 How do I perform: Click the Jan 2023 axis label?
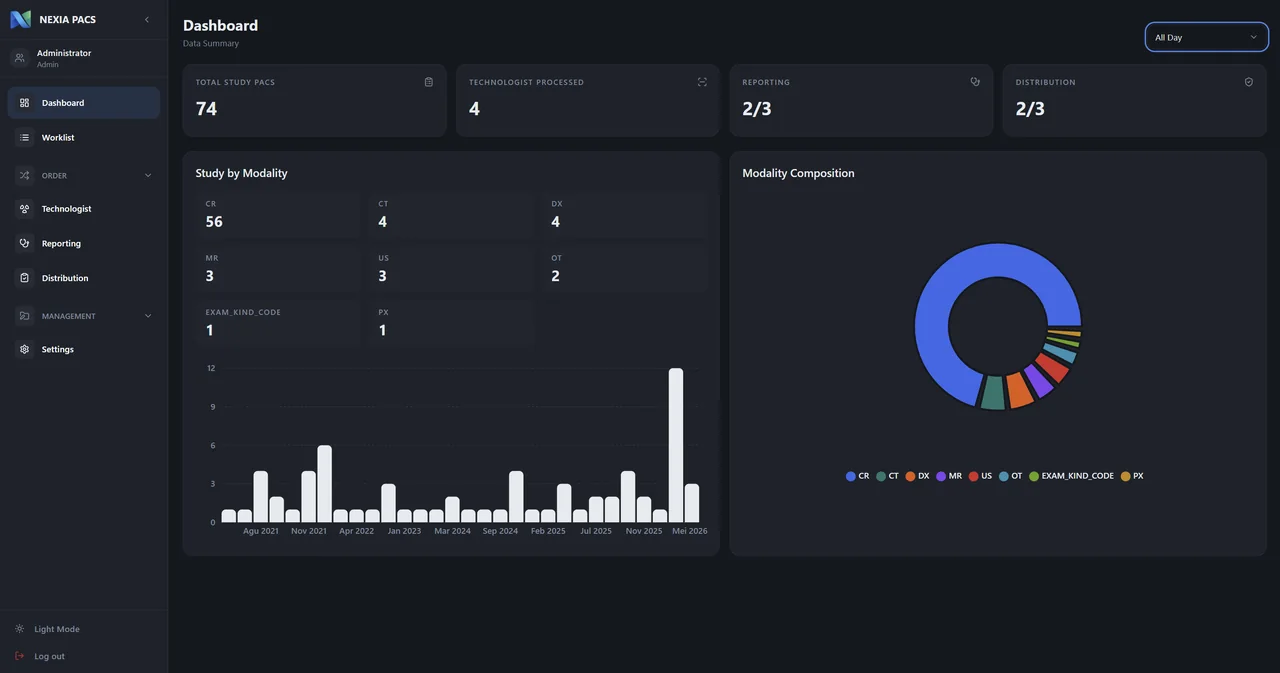point(405,531)
